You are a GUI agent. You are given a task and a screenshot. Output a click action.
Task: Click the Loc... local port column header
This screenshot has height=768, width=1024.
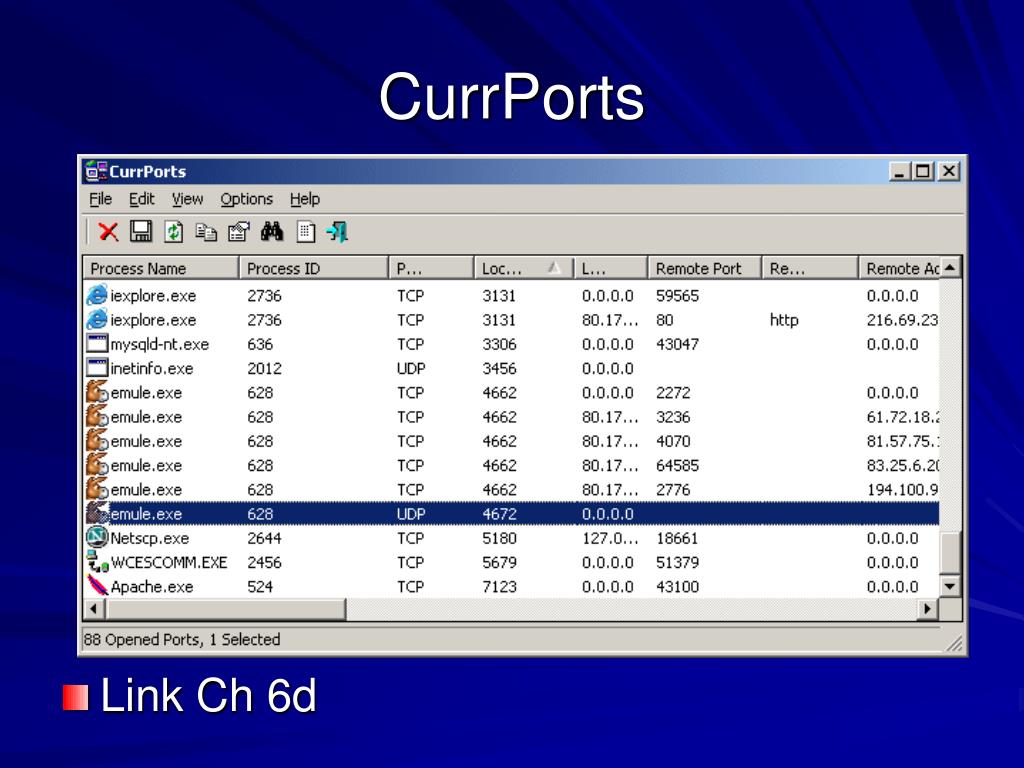[523, 268]
